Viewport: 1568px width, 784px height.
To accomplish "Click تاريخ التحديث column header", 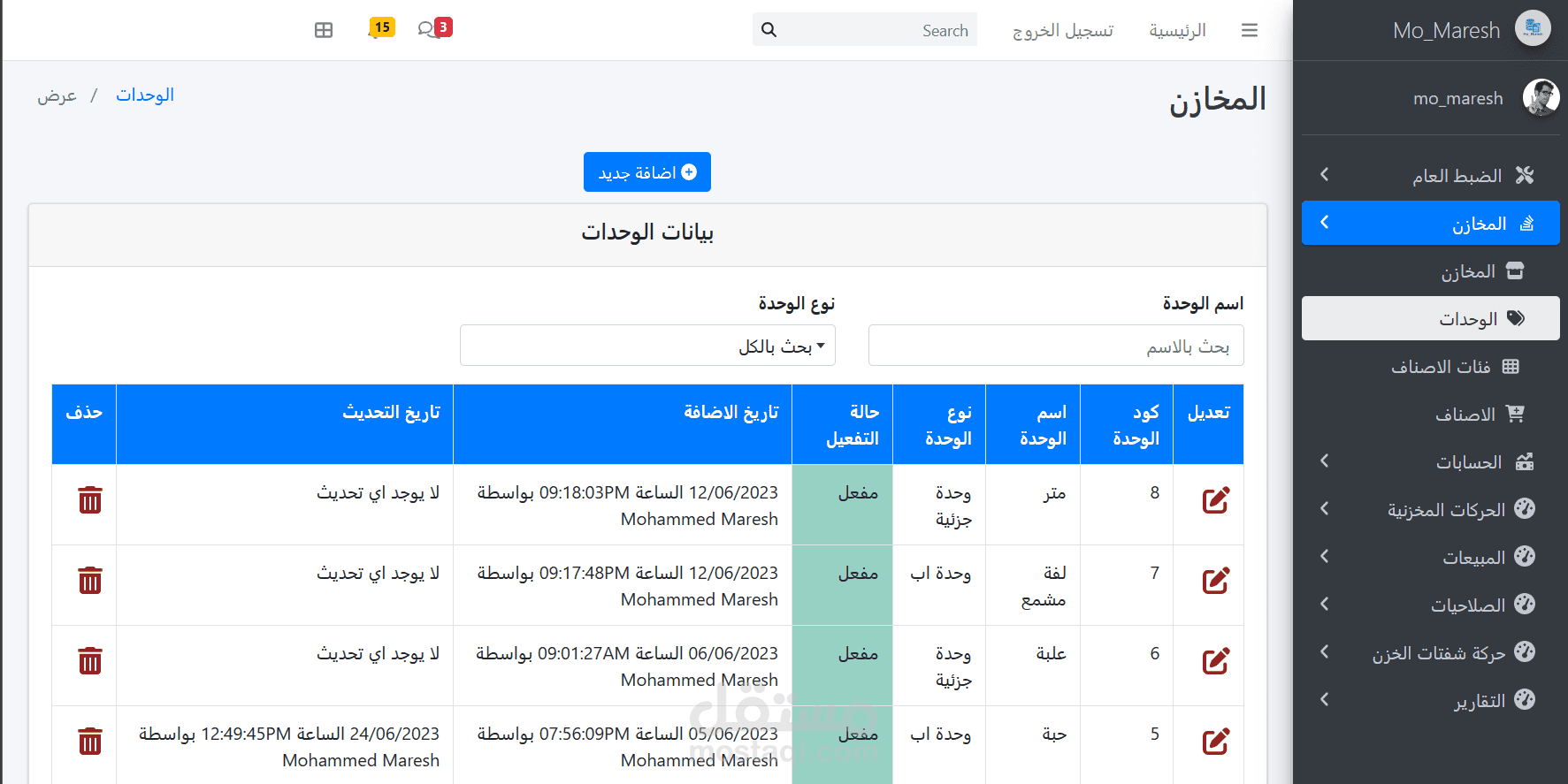I will point(285,424).
